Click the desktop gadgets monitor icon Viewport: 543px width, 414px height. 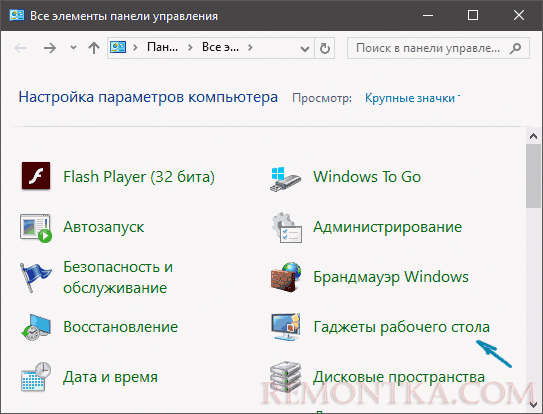[286, 327]
